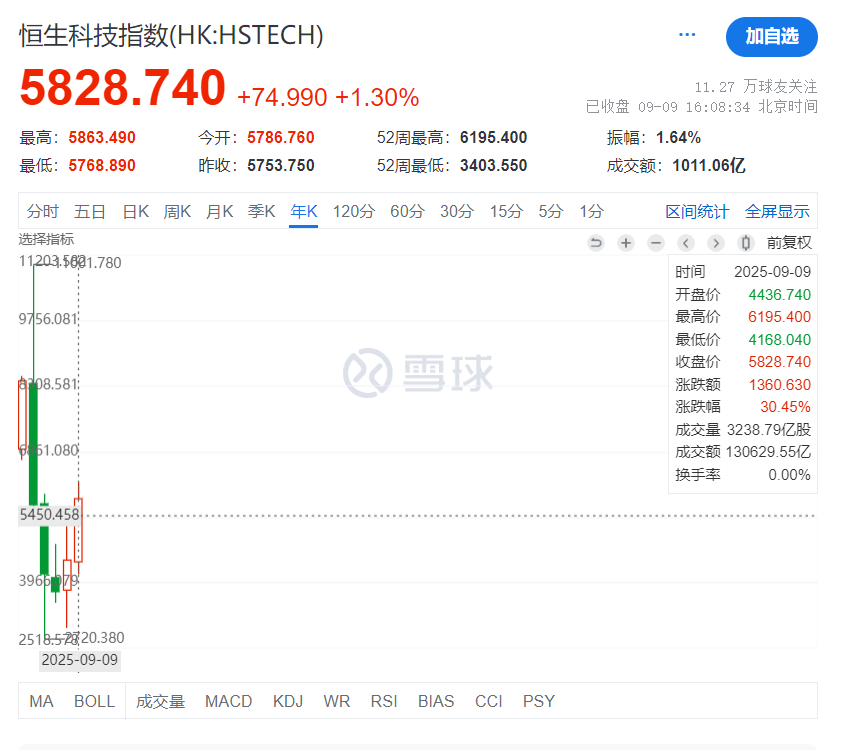Open the 选择指标 indicator selector
846x750 pixels.
tap(46, 239)
